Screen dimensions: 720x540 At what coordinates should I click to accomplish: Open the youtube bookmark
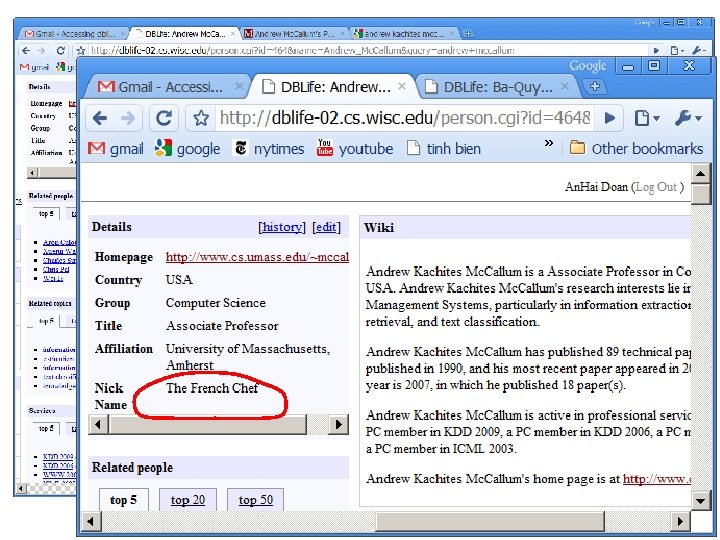tap(354, 148)
